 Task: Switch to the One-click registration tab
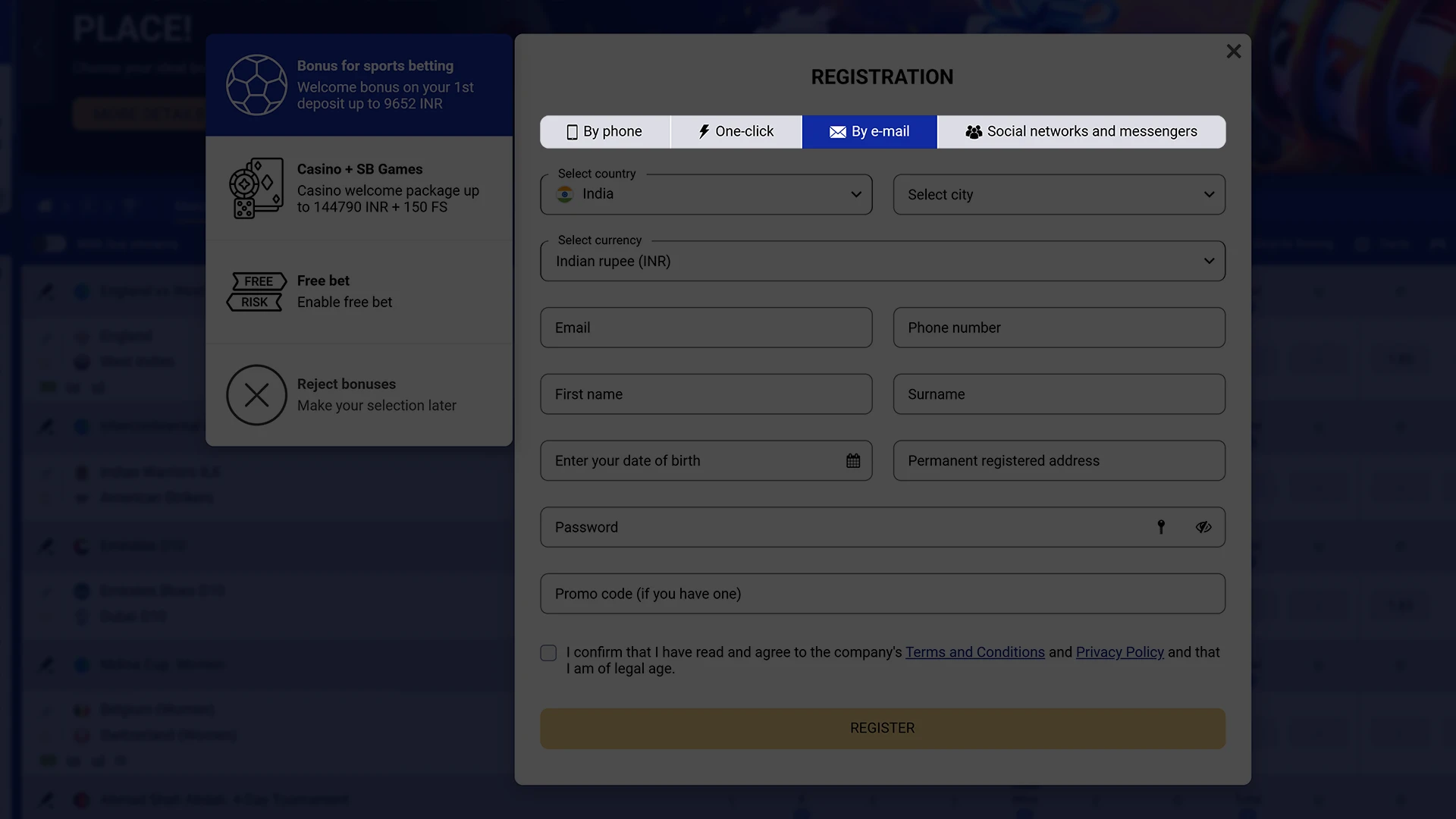(x=736, y=131)
